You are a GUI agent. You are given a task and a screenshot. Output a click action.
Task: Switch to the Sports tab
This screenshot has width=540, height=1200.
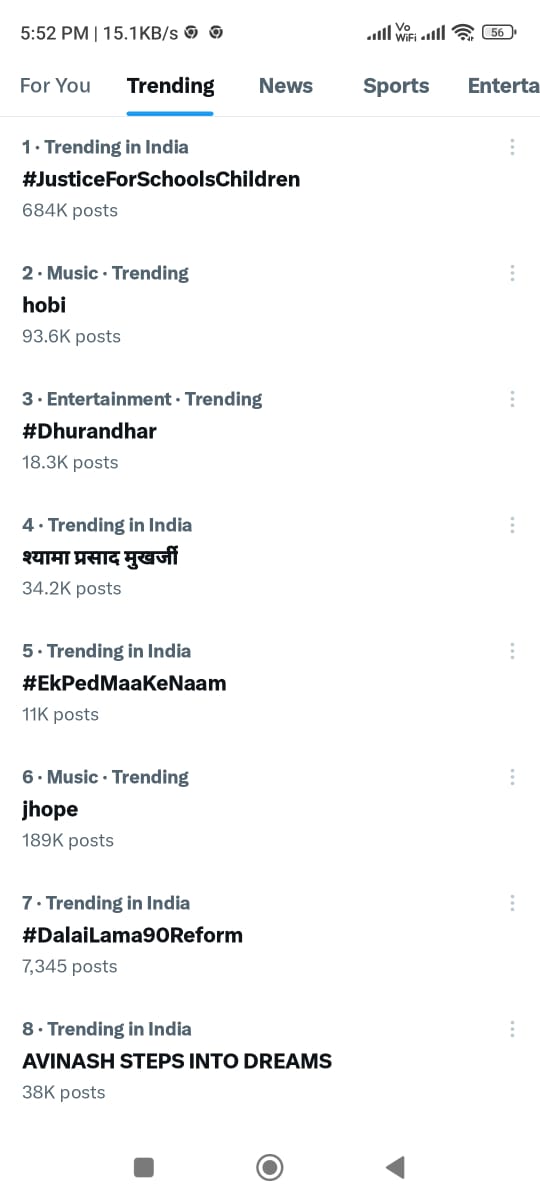396,86
